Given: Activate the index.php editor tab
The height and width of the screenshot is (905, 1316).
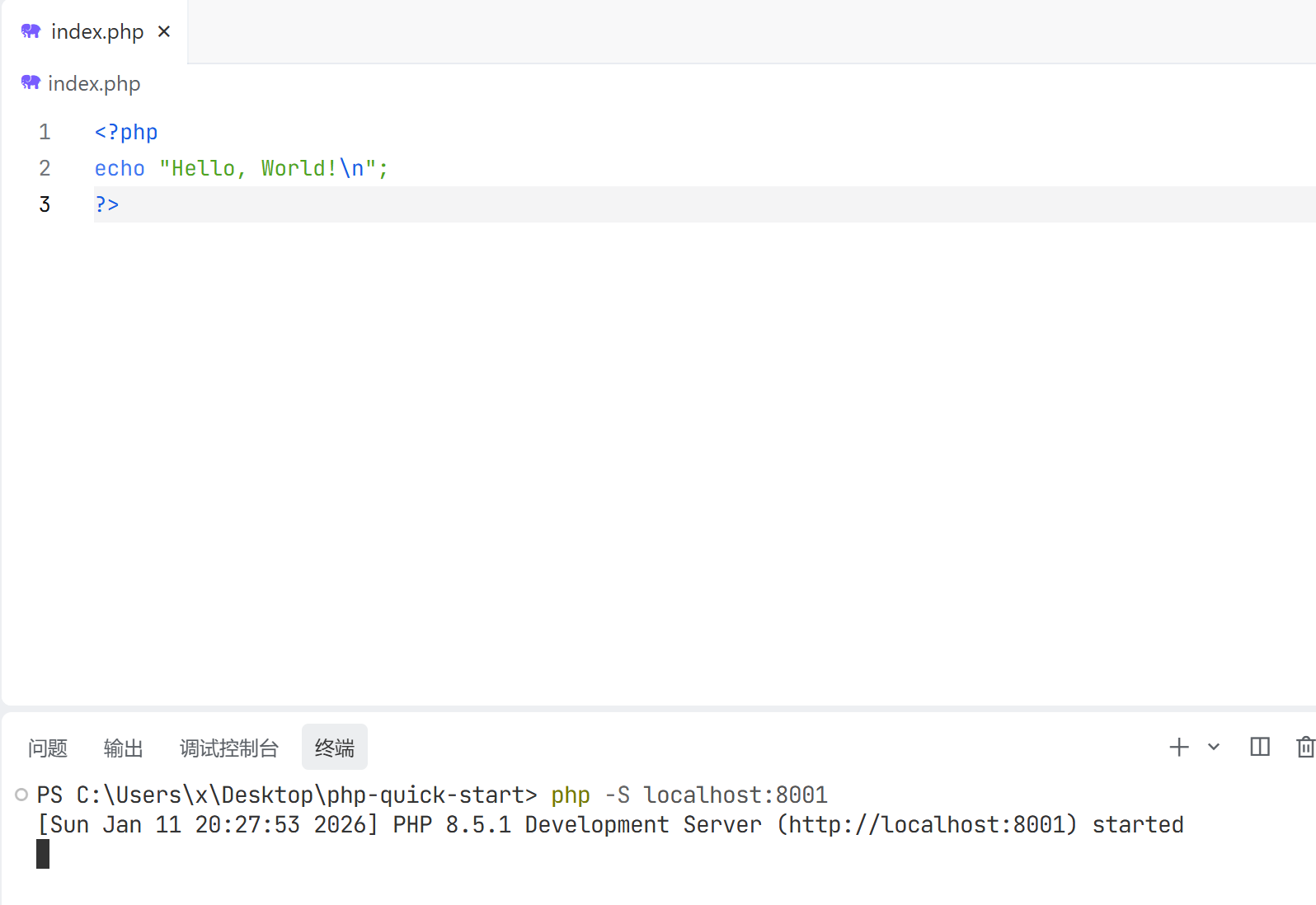Looking at the screenshot, I should [97, 31].
